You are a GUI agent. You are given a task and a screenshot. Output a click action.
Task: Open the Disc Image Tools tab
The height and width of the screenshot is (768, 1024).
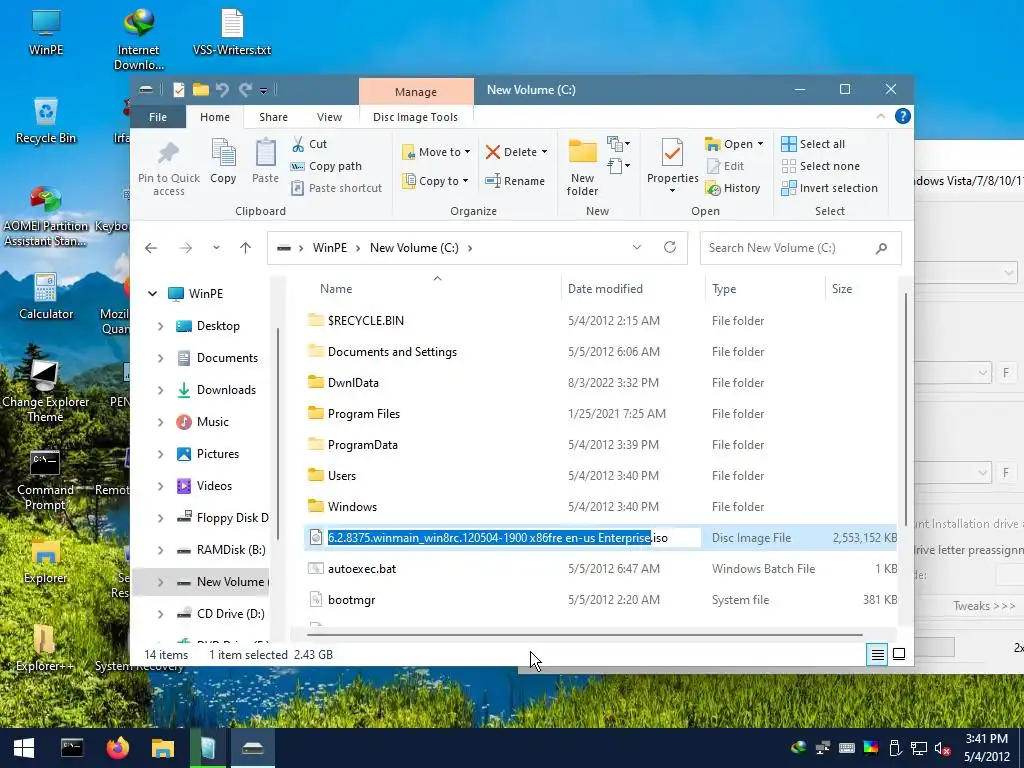click(415, 117)
